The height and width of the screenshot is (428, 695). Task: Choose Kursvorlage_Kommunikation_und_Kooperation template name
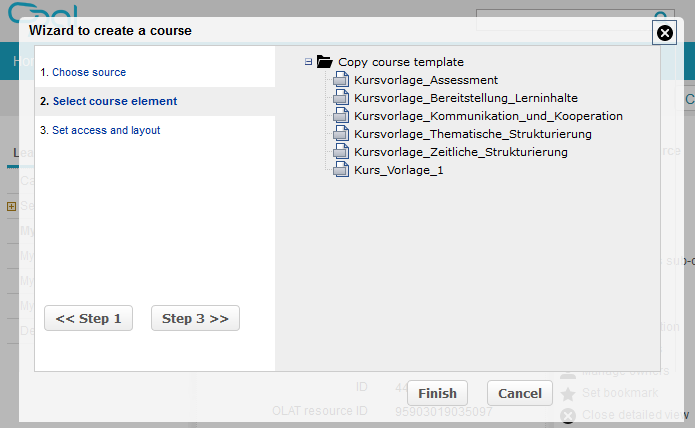point(488,116)
